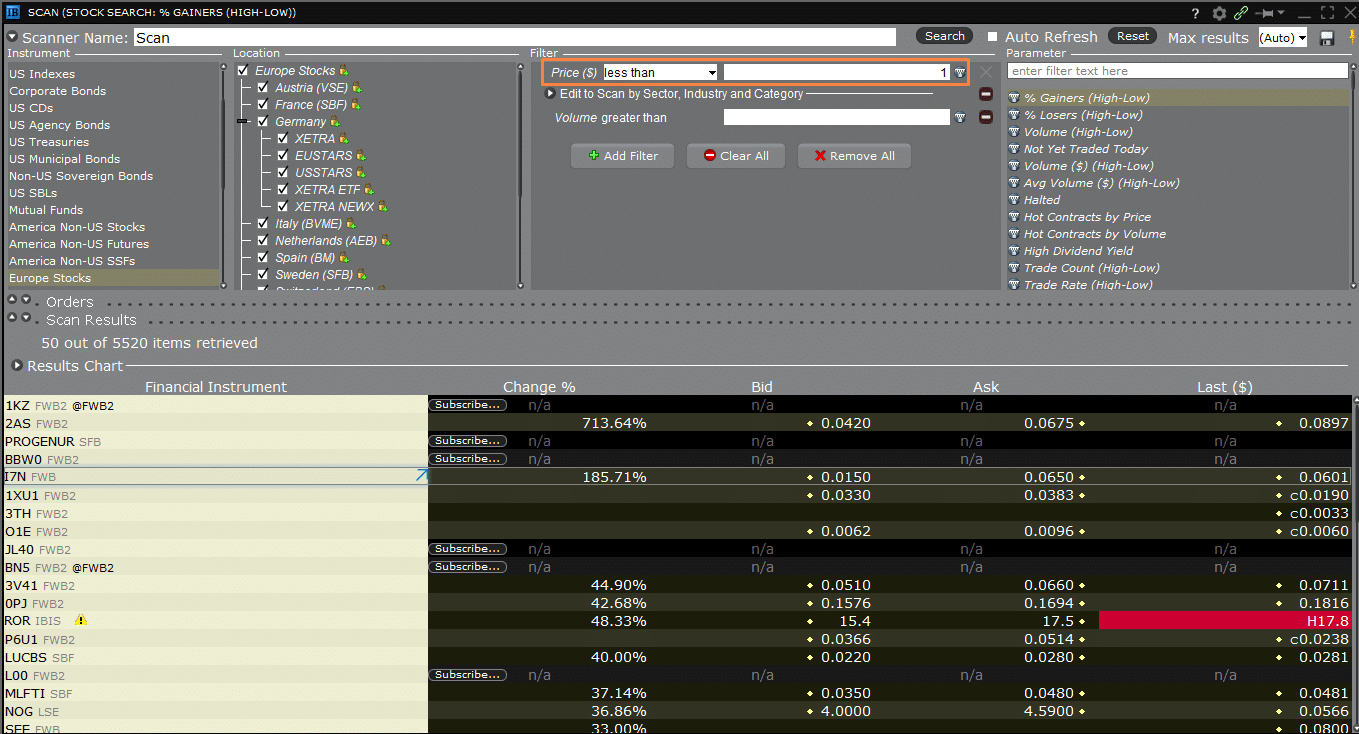Click the IB logo in the title bar
Viewport: 1359px width, 734px height.
(x=11, y=13)
